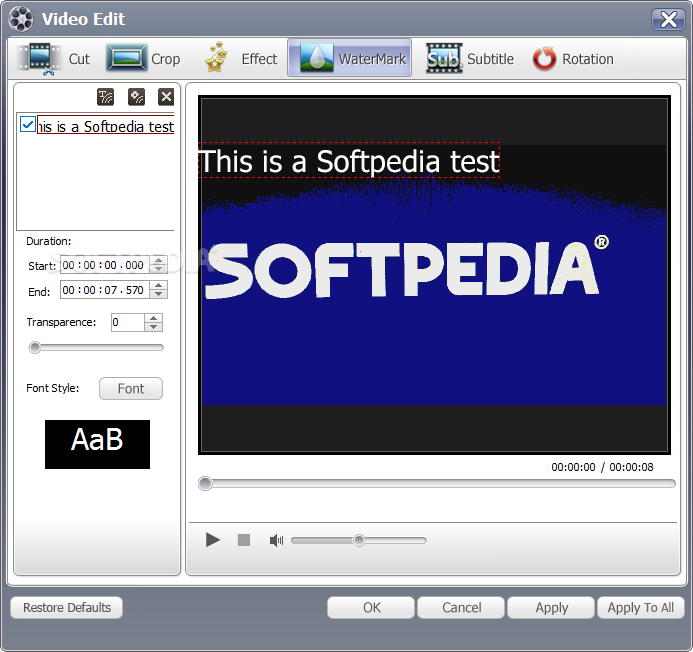Click the Transparence value field
Screen dimensions: 693x652
tap(127, 322)
